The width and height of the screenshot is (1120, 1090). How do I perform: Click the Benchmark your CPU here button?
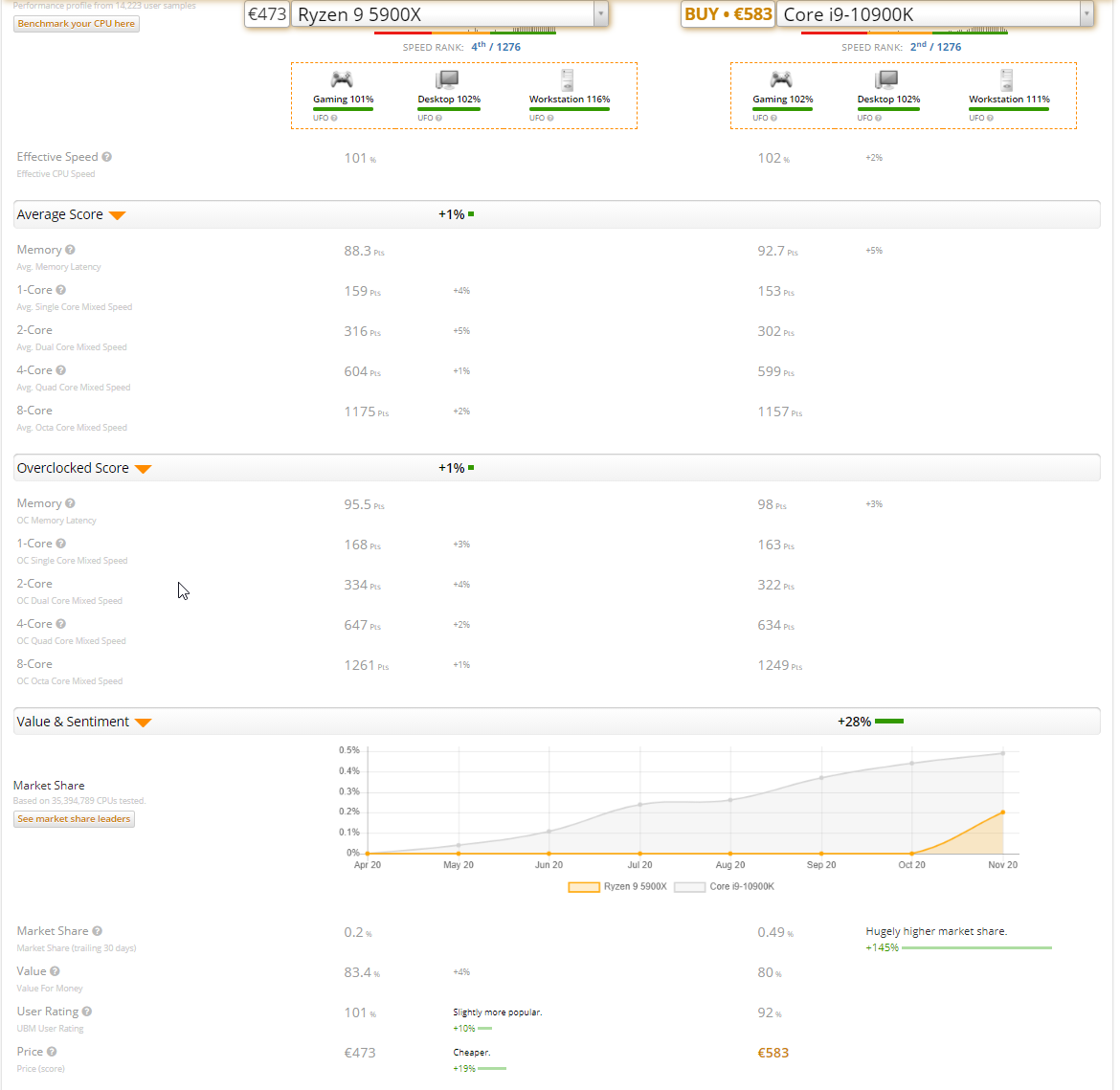[77, 24]
